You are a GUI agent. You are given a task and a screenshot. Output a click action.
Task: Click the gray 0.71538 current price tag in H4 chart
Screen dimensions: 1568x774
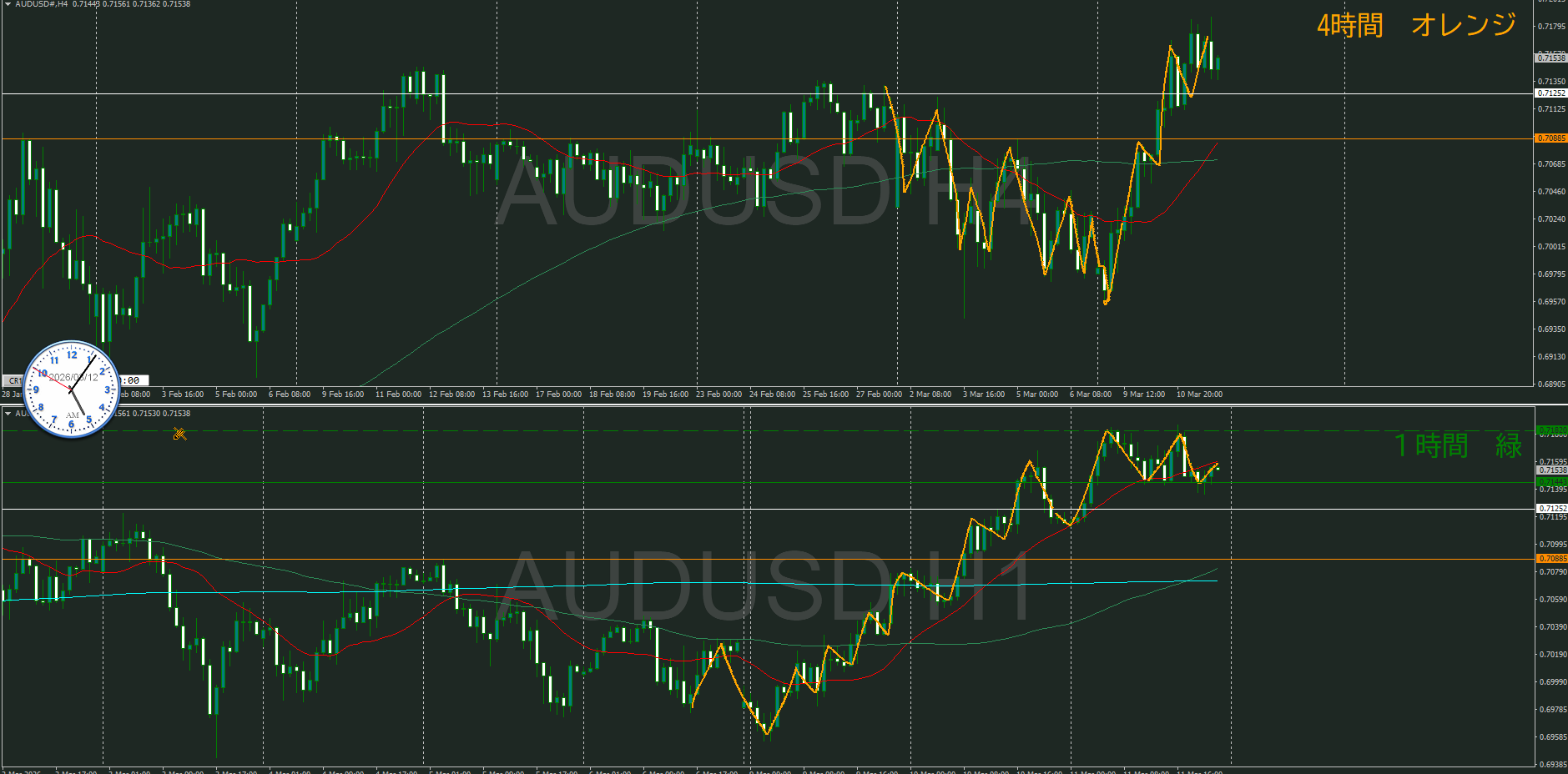click(x=1551, y=58)
